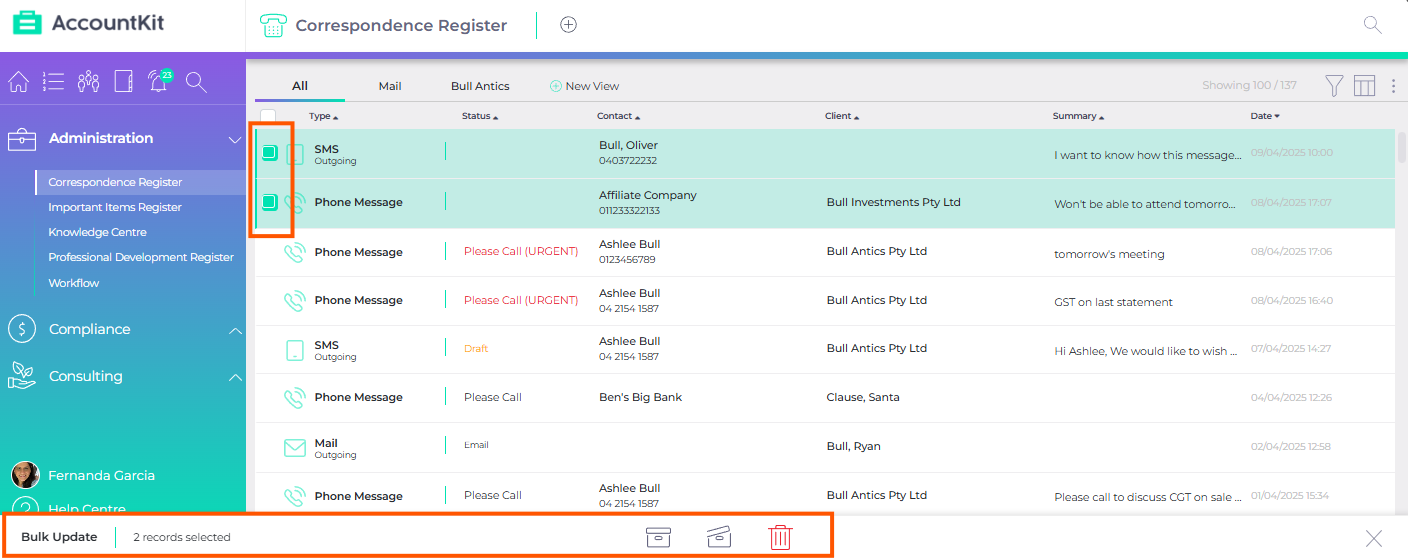Switch to the All view tab
Screen dimensions: 1408x558
coord(300,86)
